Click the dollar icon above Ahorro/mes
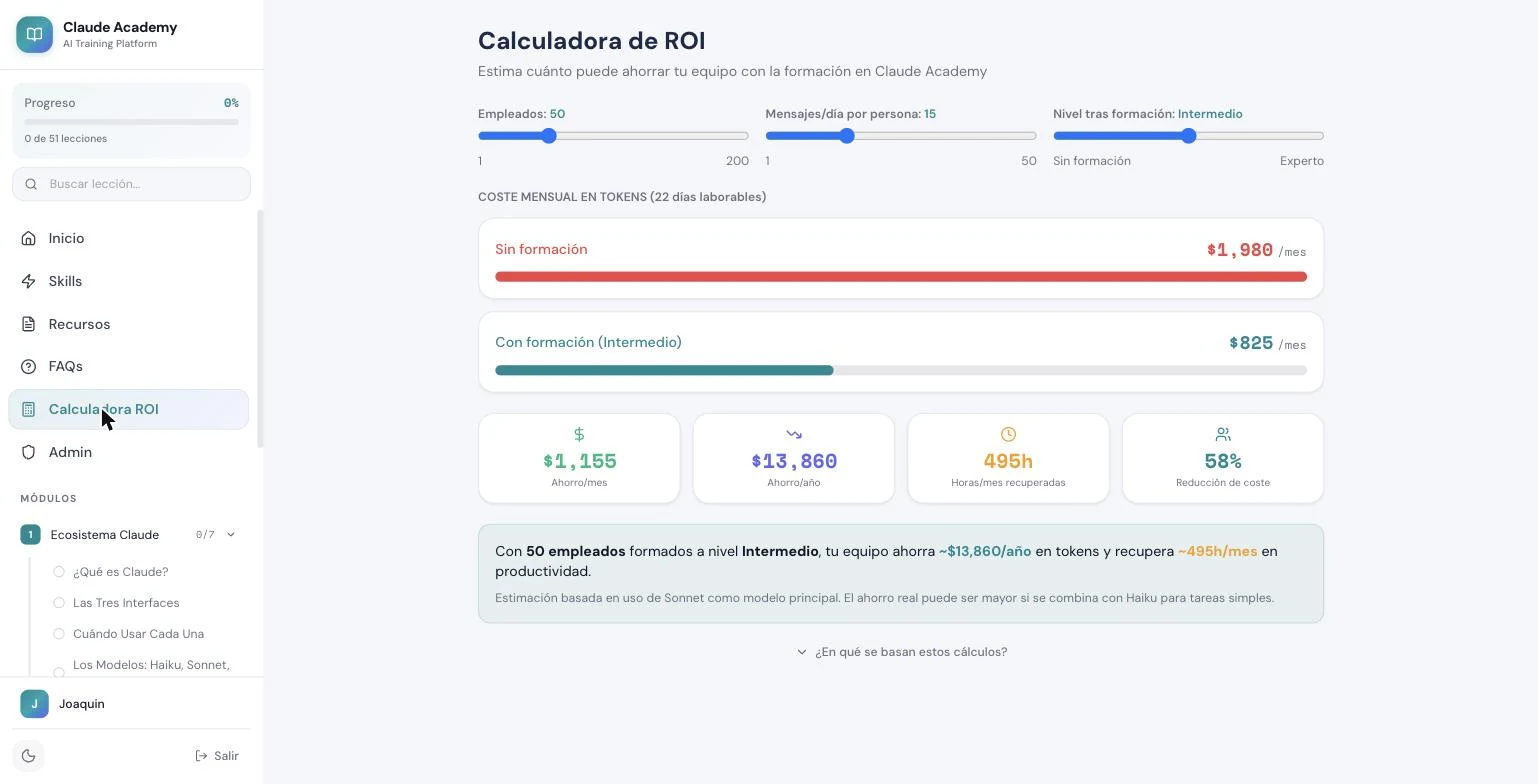This screenshot has height=784, width=1538. click(x=579, y=434)
